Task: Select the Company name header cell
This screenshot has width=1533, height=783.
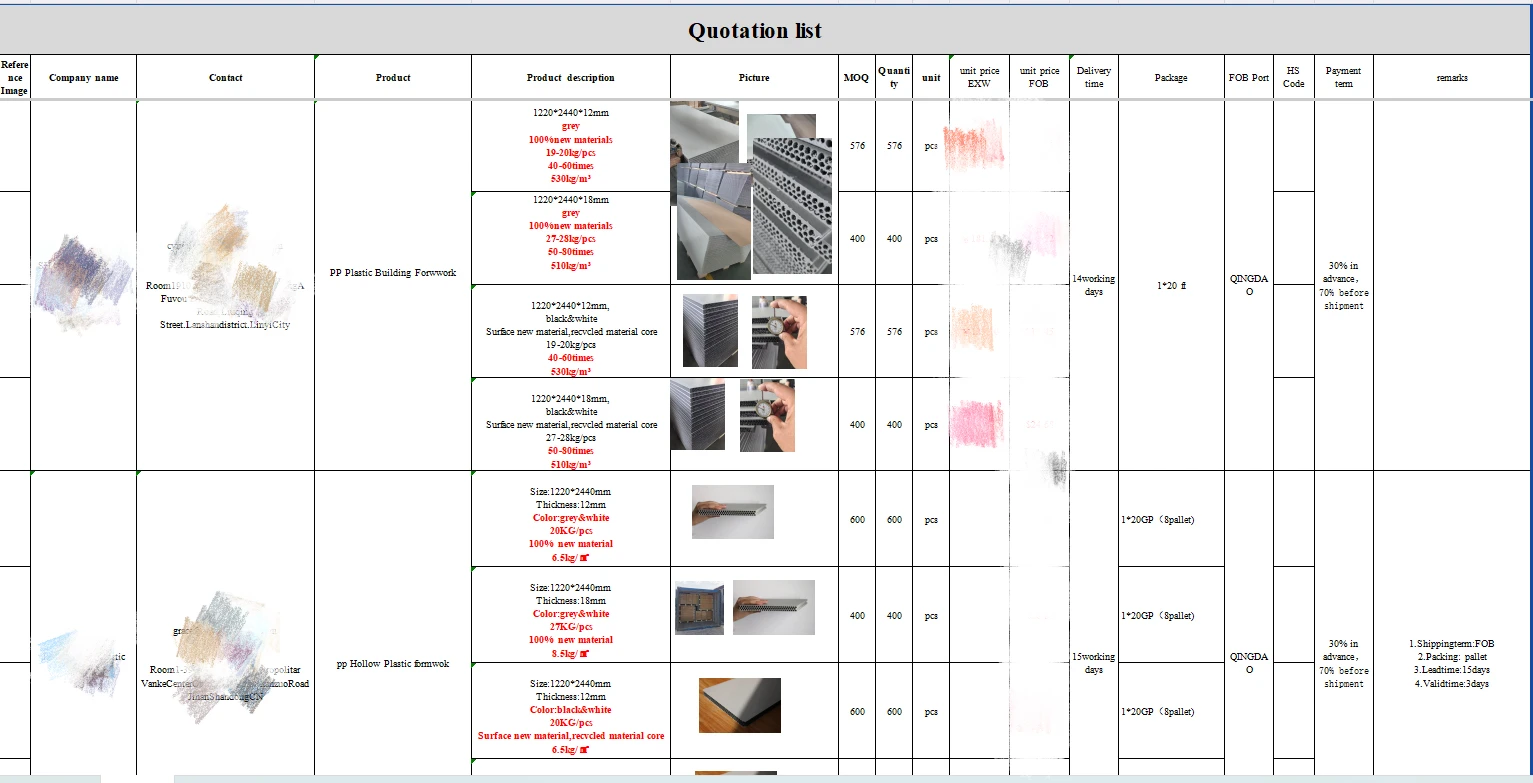Action: [x=84, y=78]
